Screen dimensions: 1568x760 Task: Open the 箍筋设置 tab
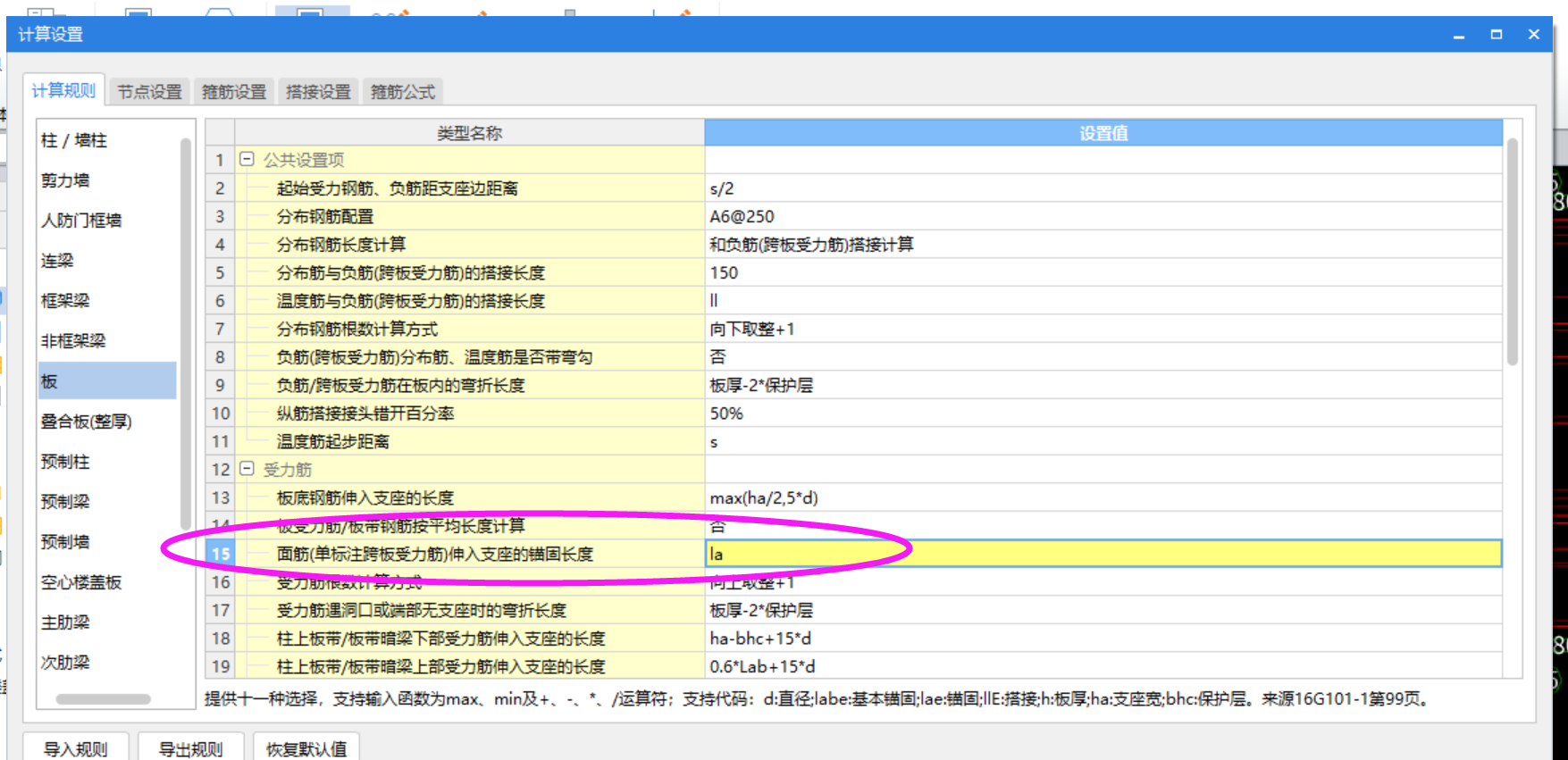[234, 92]
